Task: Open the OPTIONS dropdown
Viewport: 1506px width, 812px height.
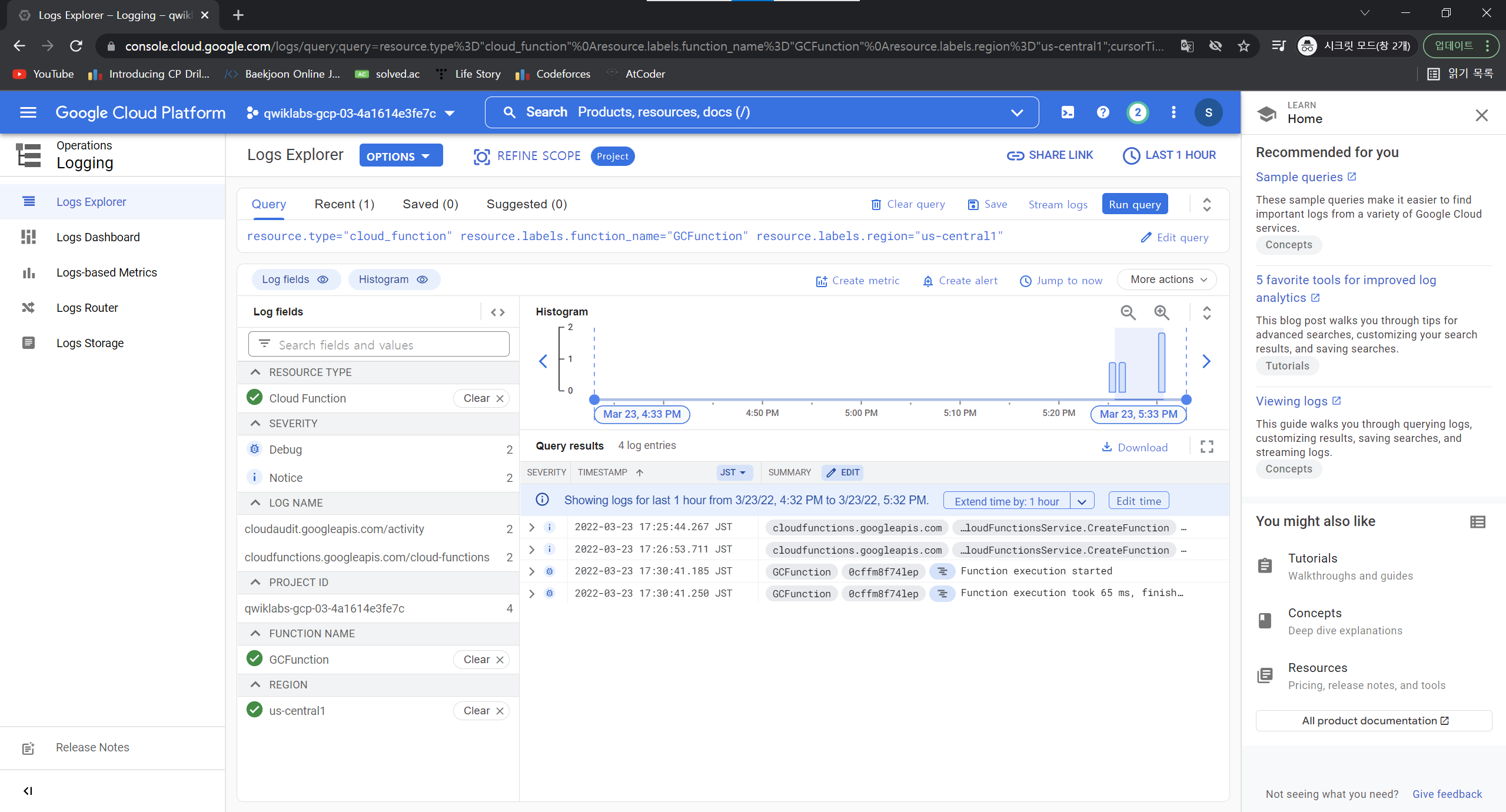Action: pos(400,156)
